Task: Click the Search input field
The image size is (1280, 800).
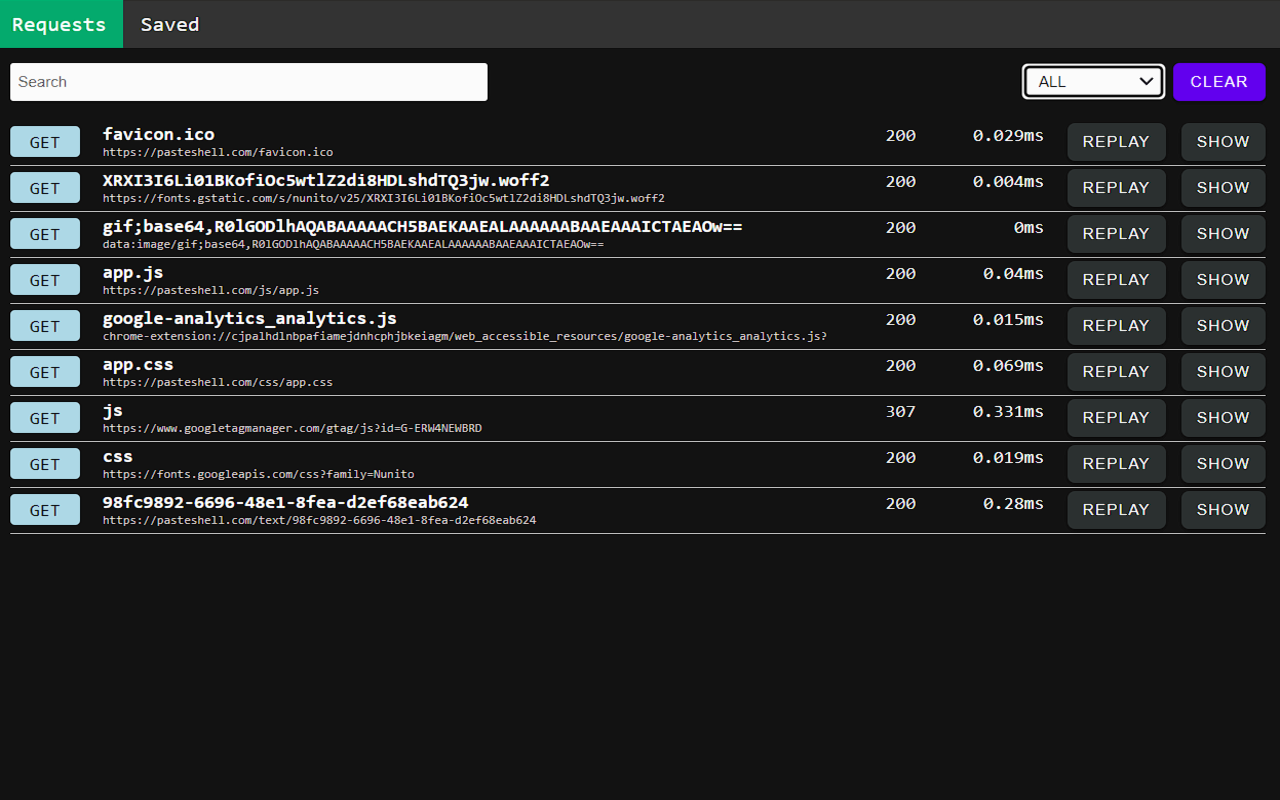Action: click(x=248, y=82)
